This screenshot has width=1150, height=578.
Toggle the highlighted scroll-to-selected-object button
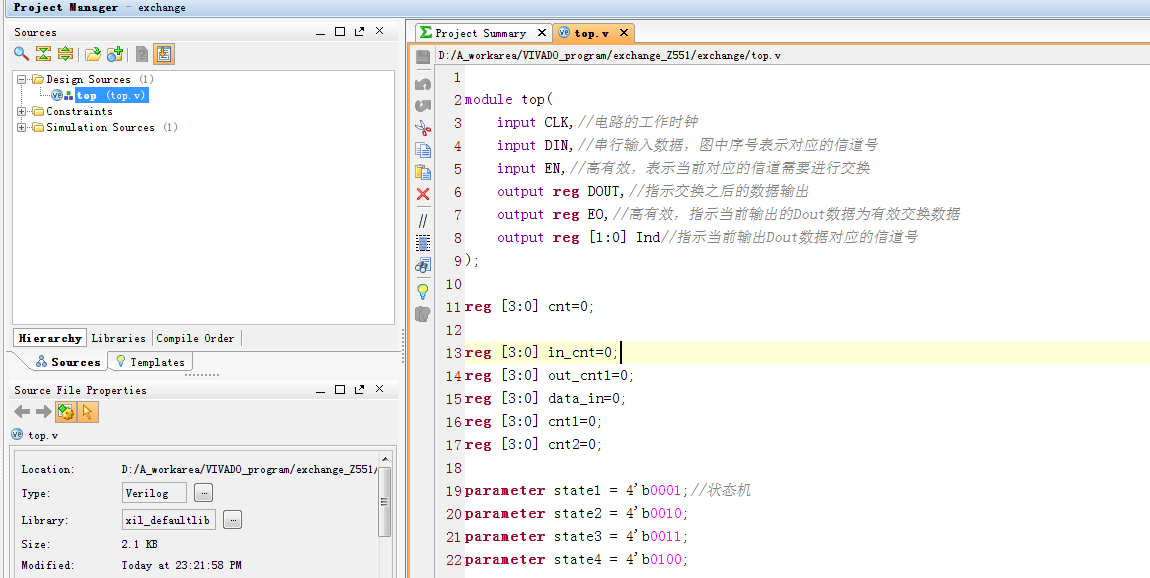pyautogui.click(x=164, y=54)
